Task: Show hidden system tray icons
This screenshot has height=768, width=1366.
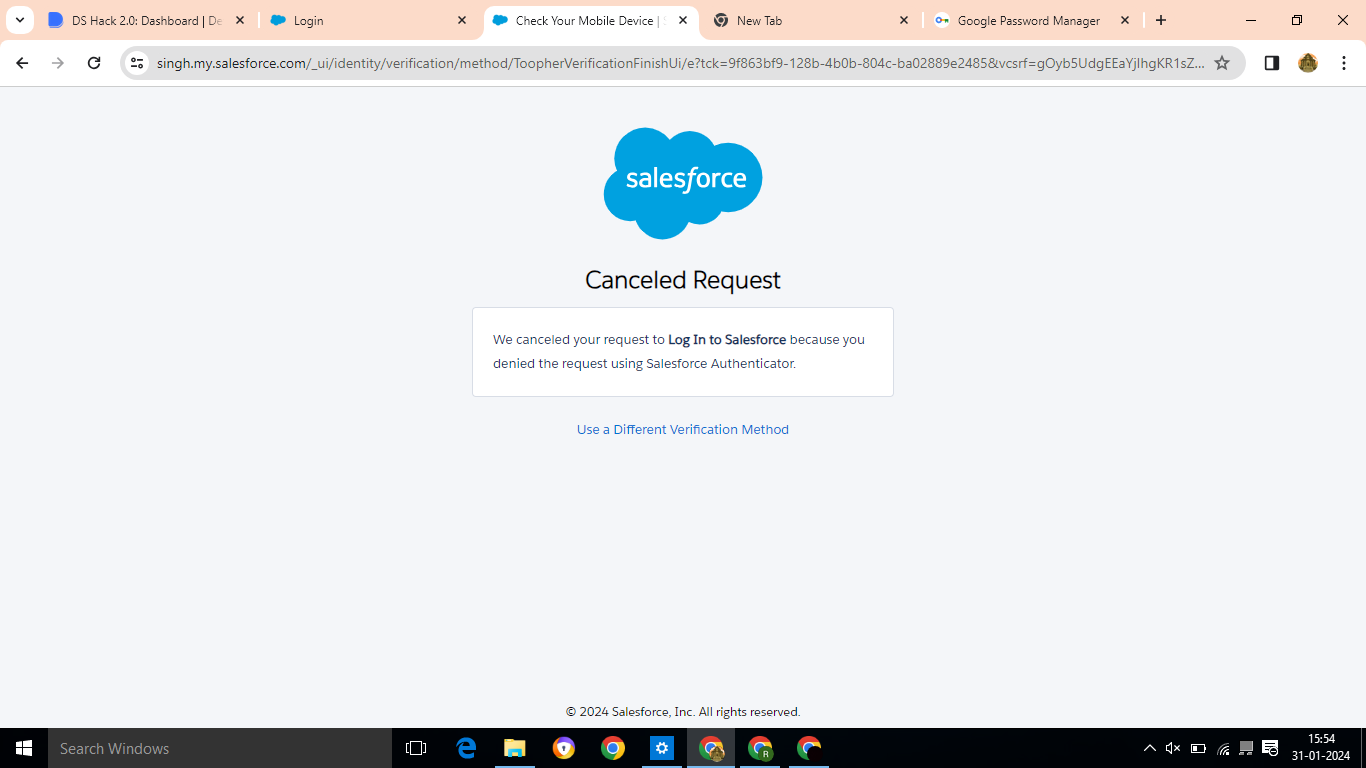Action: 1150,748
